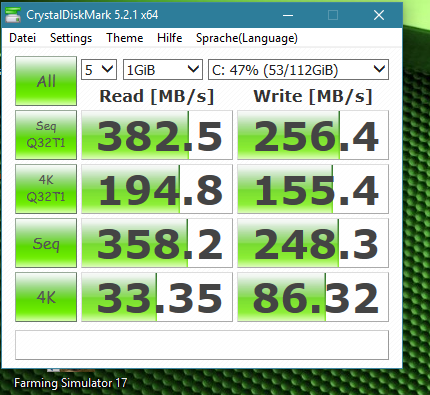Maximize the CrystalDiskMark window
Image resolution: width=430 pixels, height=395 pixels.
(x=333, y=15)
